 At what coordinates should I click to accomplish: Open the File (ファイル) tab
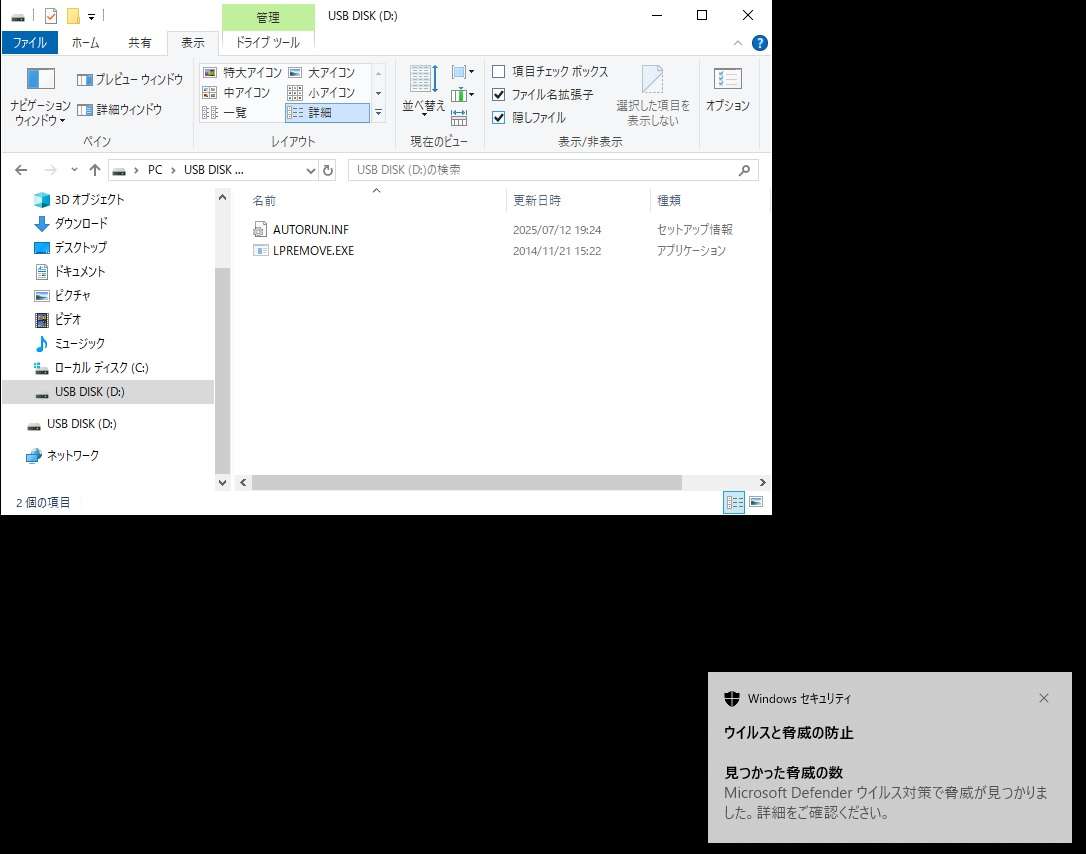pos(30,43)
